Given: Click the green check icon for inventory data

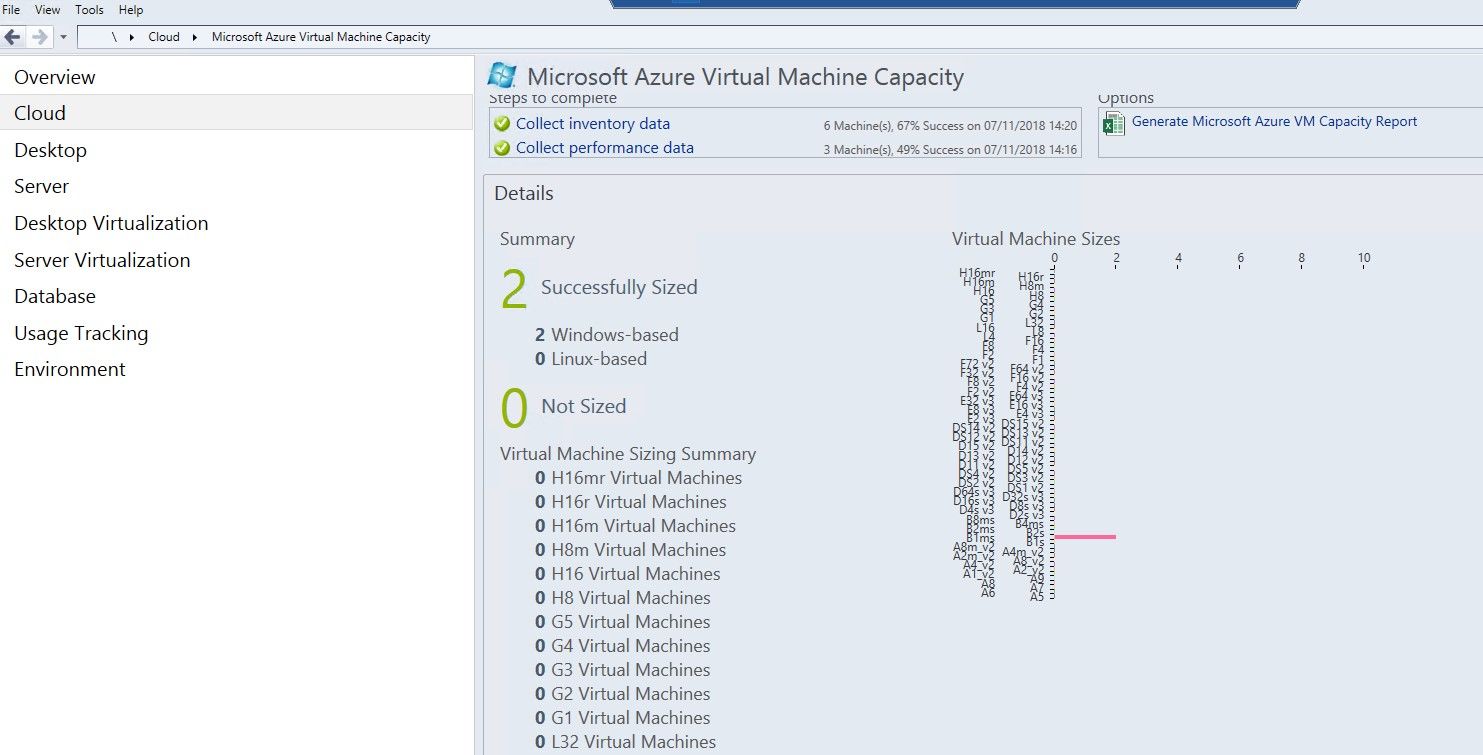Looking at the screenshot, I should (x=502, y=124).
